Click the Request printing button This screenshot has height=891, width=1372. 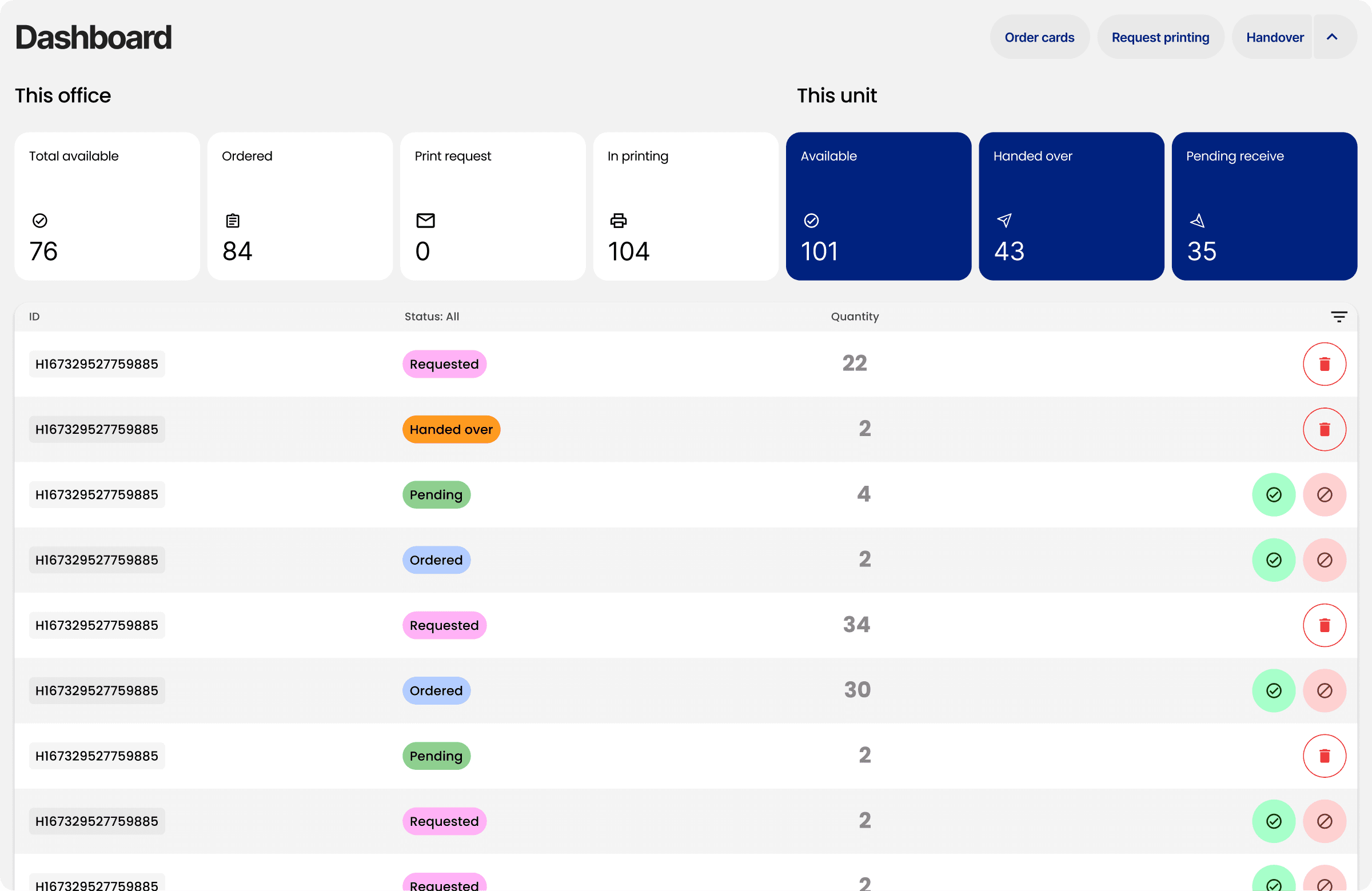coord(1160,37)
